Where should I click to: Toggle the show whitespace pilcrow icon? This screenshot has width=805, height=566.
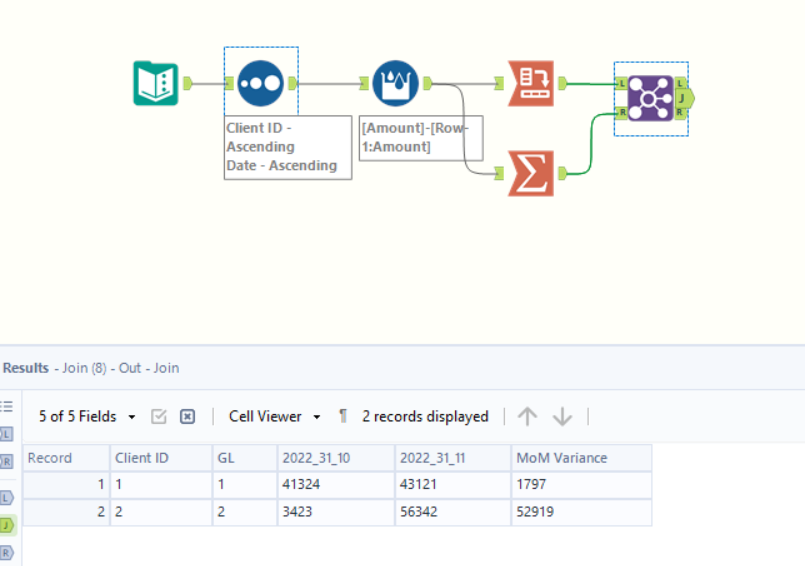pos(343,417)
